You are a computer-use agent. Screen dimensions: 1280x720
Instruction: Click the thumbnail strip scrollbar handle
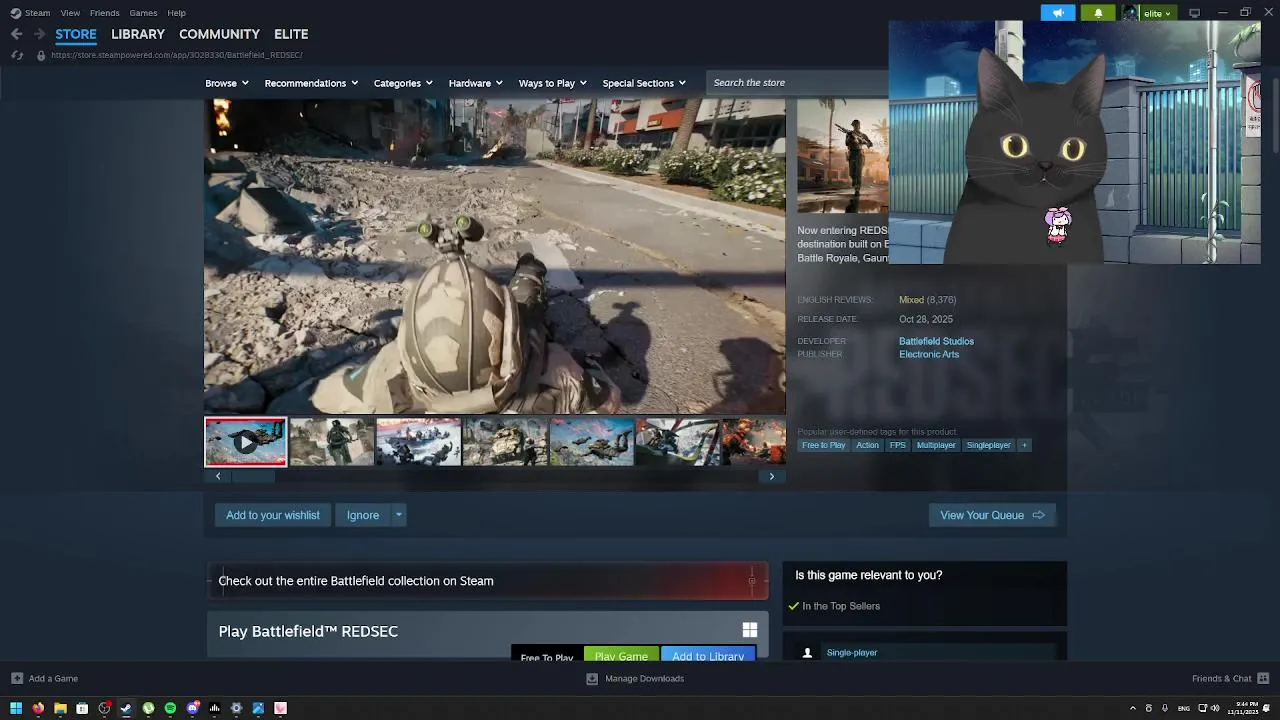[254, 477]
